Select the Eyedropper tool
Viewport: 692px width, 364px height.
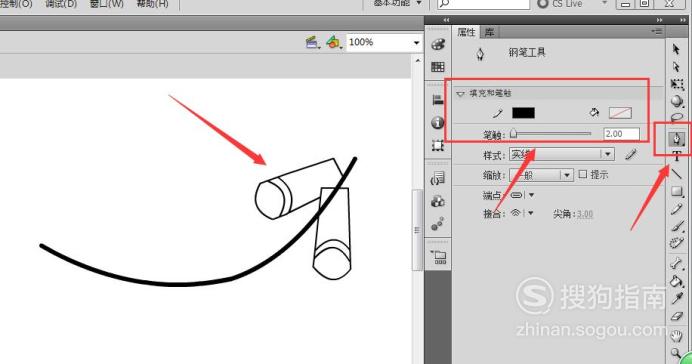(677, 299)
